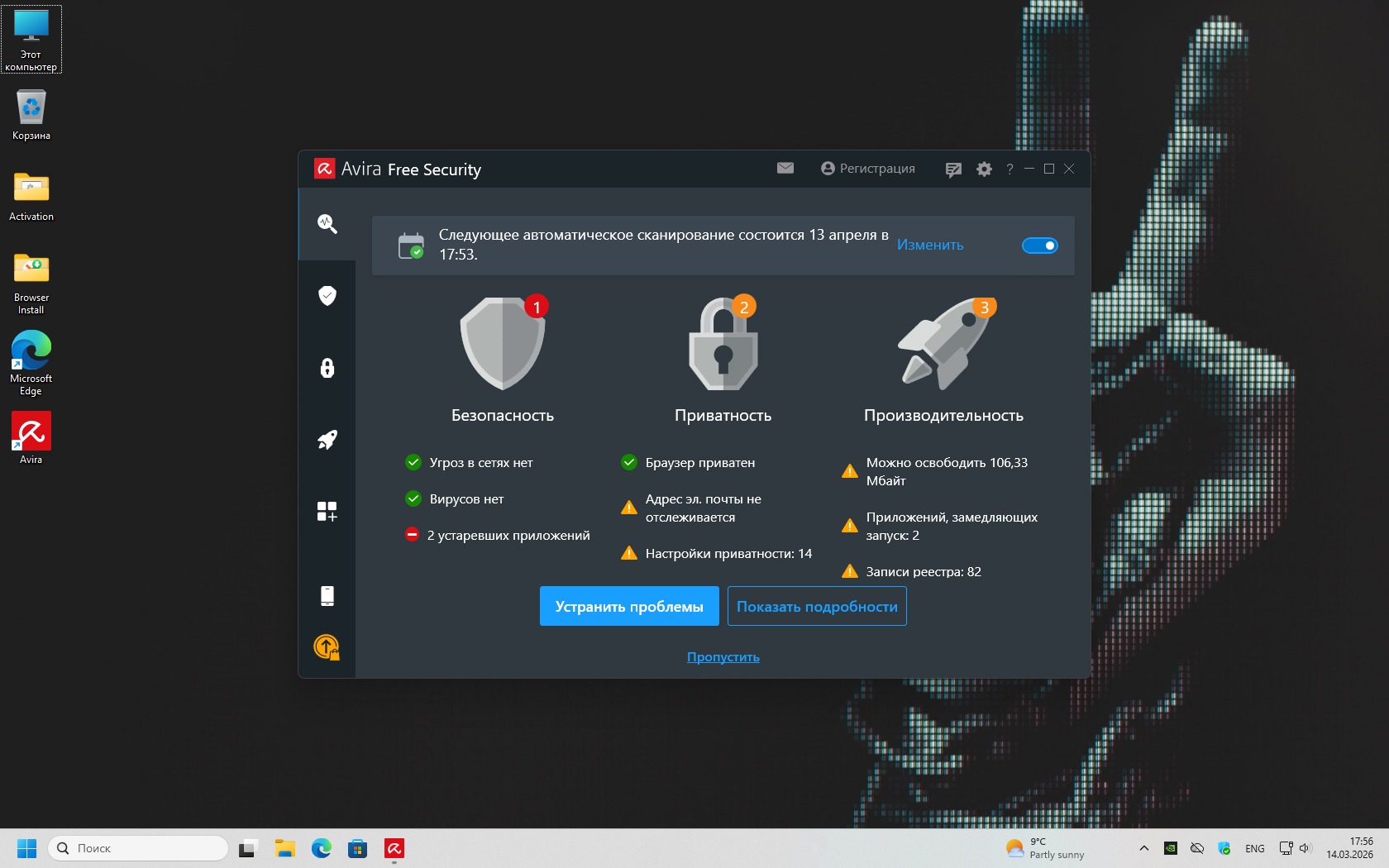The width and height of the screenshot is (1389, 868).
Task: Click the taskbar Поиск search field
Action: point(139,848)
